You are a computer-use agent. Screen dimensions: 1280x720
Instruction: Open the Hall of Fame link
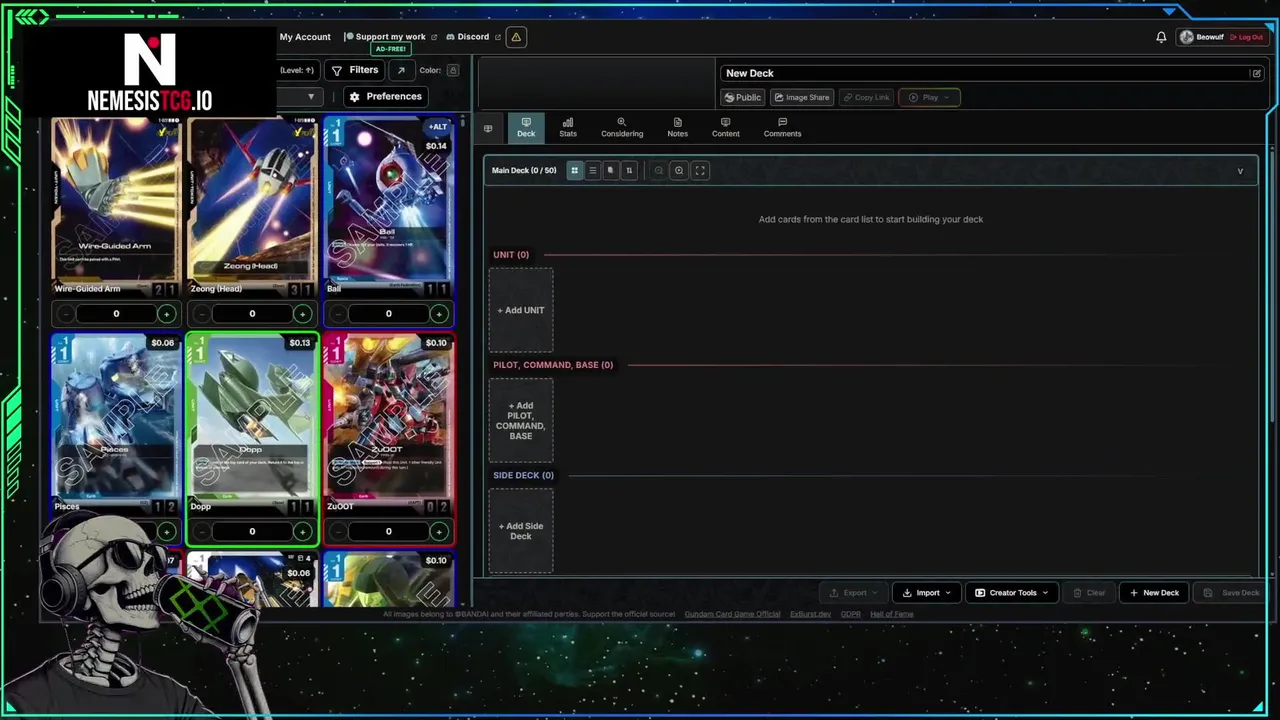pyautogui.click(x=891, y=614)
